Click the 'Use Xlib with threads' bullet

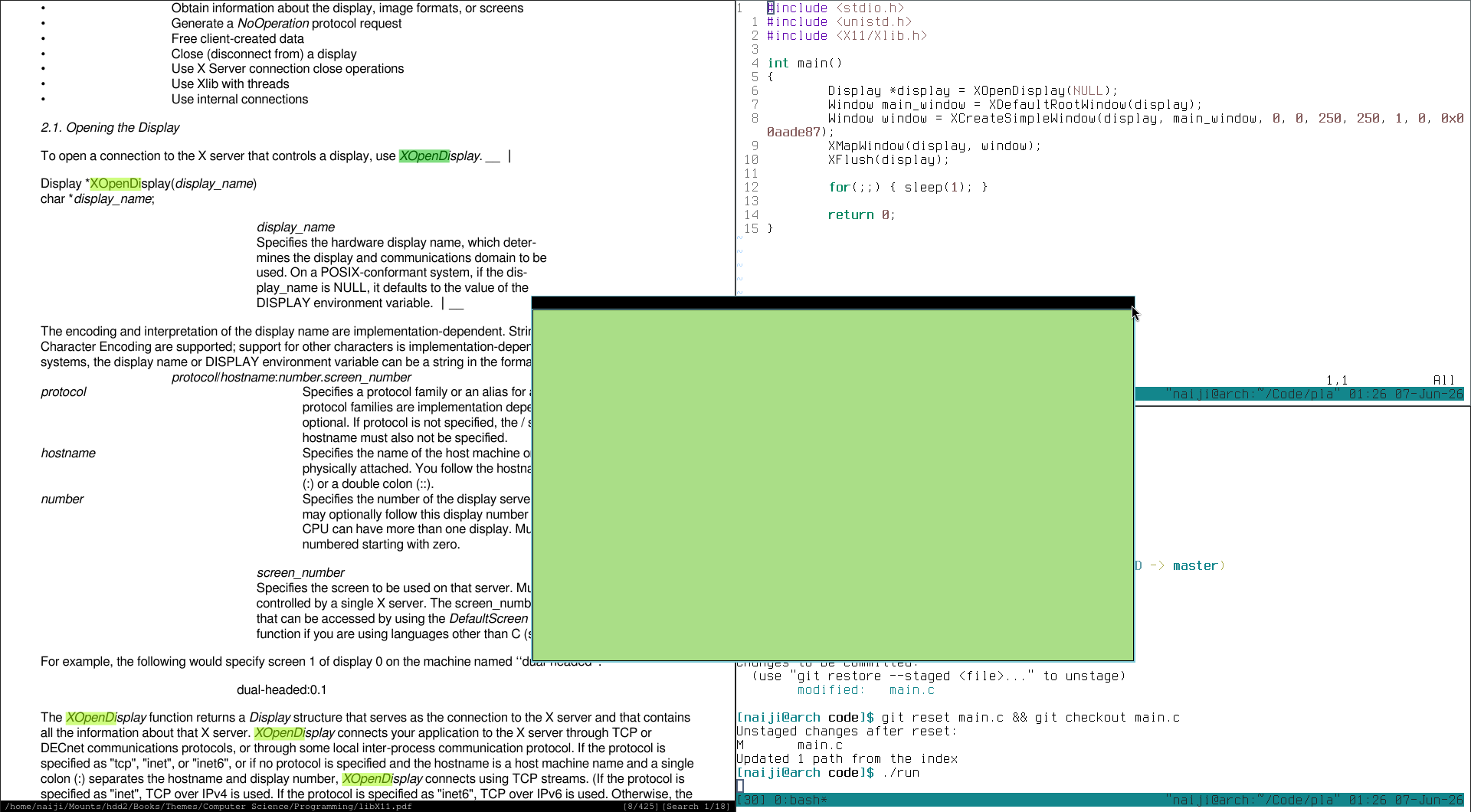coord(230,84)
